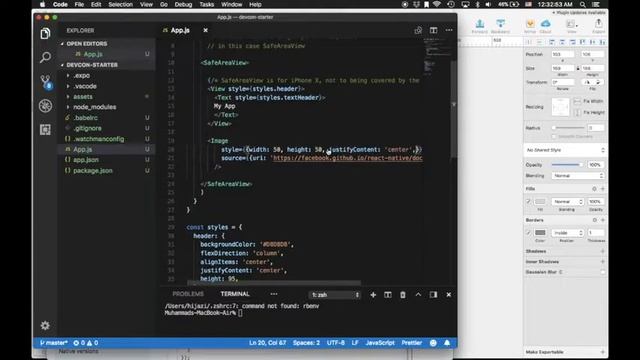This screenshot has width=640, height=360.
Task: Open the Selection menu
Action: [x=120, y=4]
